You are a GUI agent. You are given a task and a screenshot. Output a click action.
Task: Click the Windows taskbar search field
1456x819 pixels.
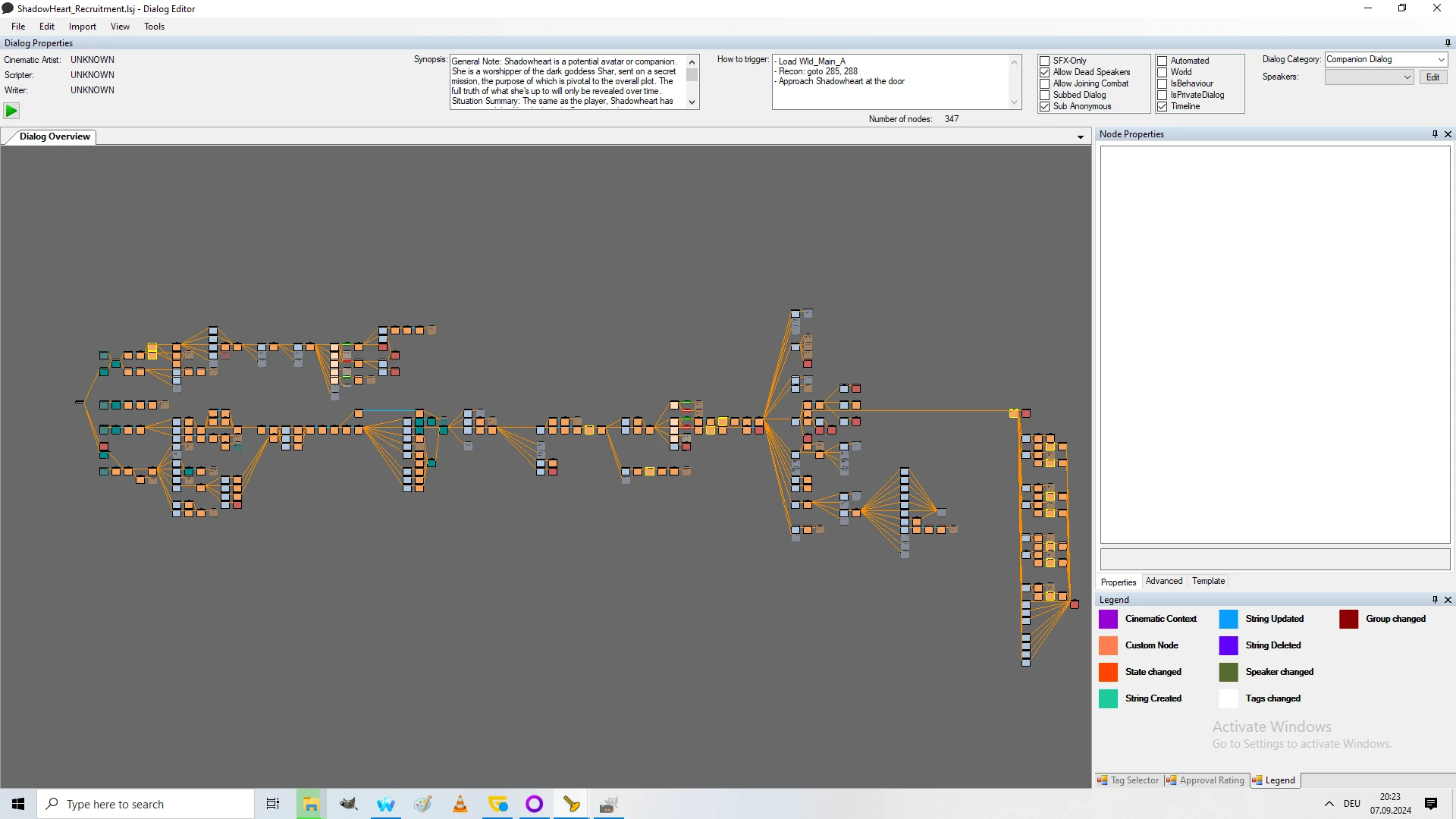(x=146, y=804)
